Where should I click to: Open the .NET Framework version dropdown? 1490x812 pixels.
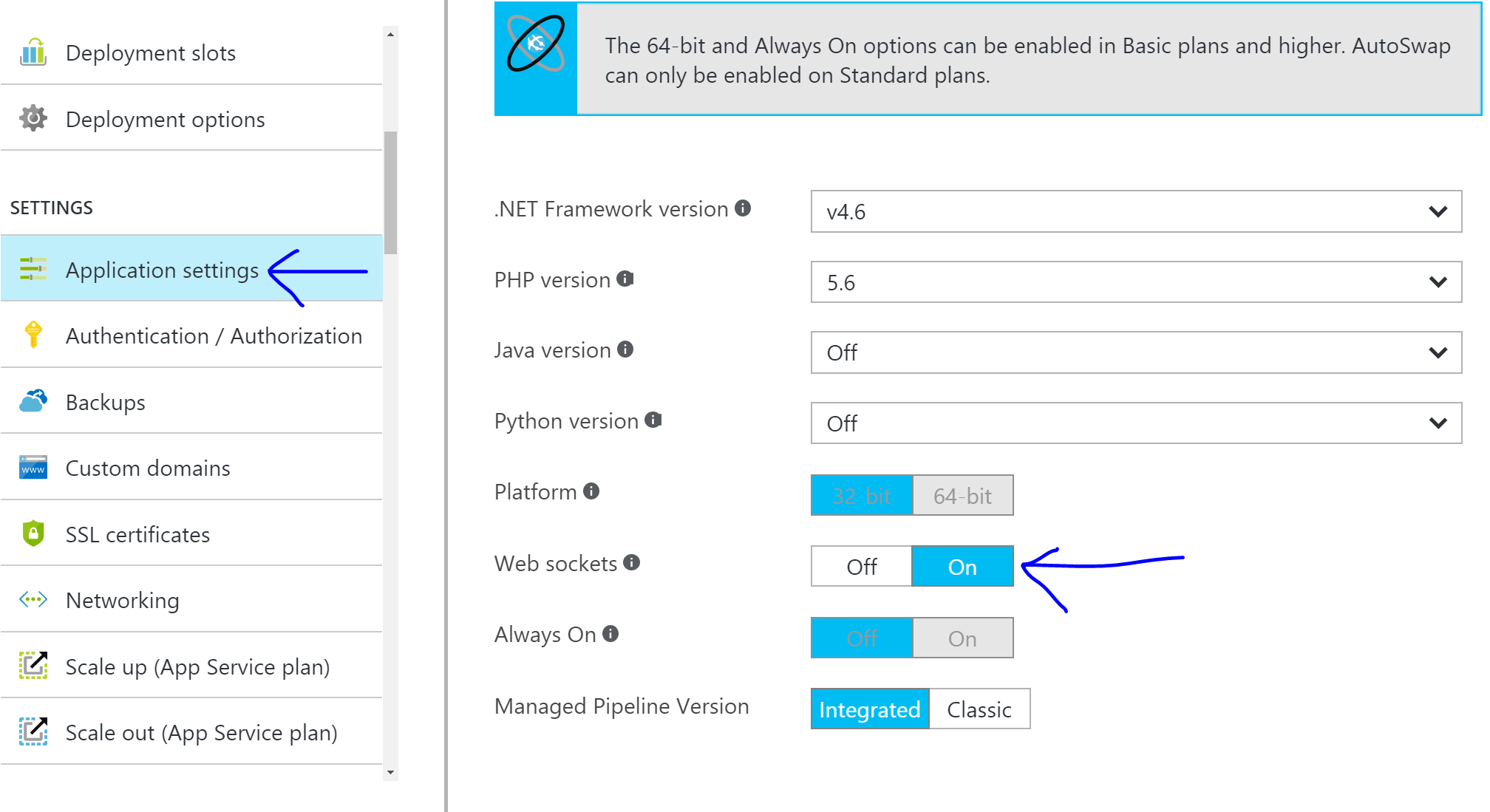(x=1136, y=211)
